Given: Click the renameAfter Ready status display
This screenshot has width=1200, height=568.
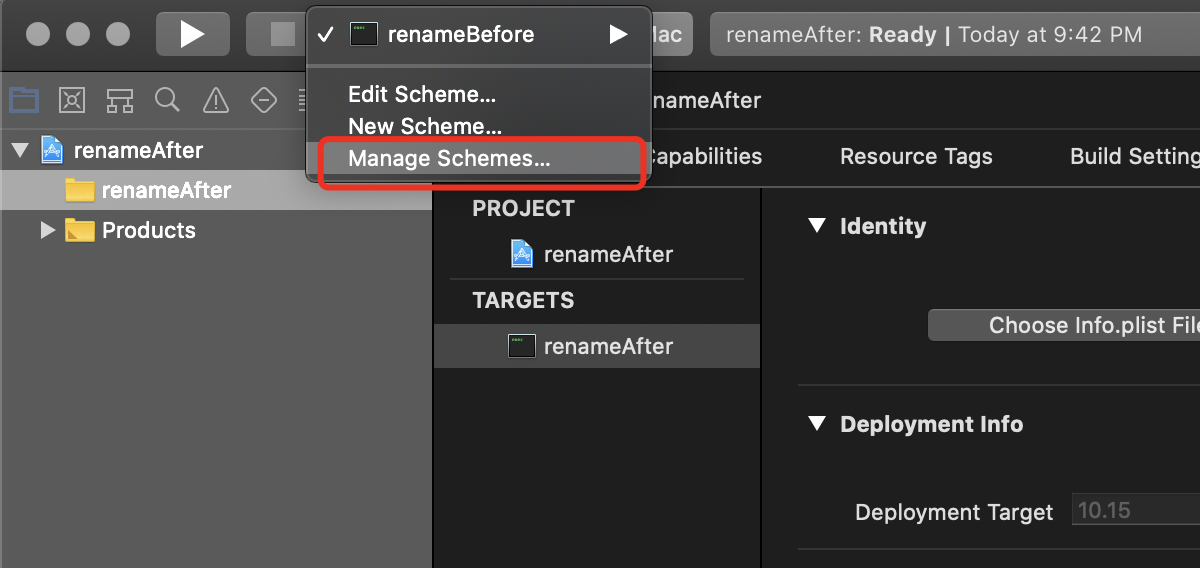Looking at the screenshot, I should click(x=955, y=34).
